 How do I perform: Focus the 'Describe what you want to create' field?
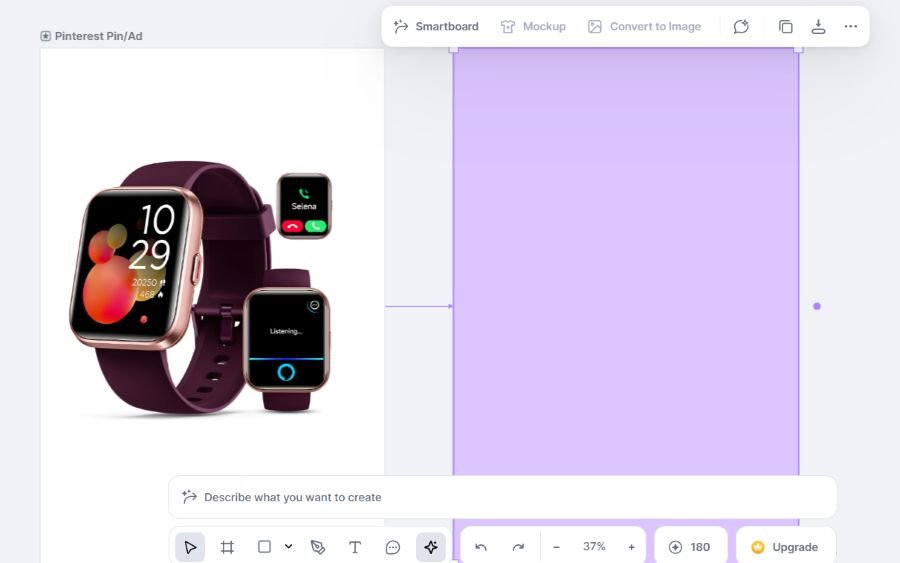502,497
